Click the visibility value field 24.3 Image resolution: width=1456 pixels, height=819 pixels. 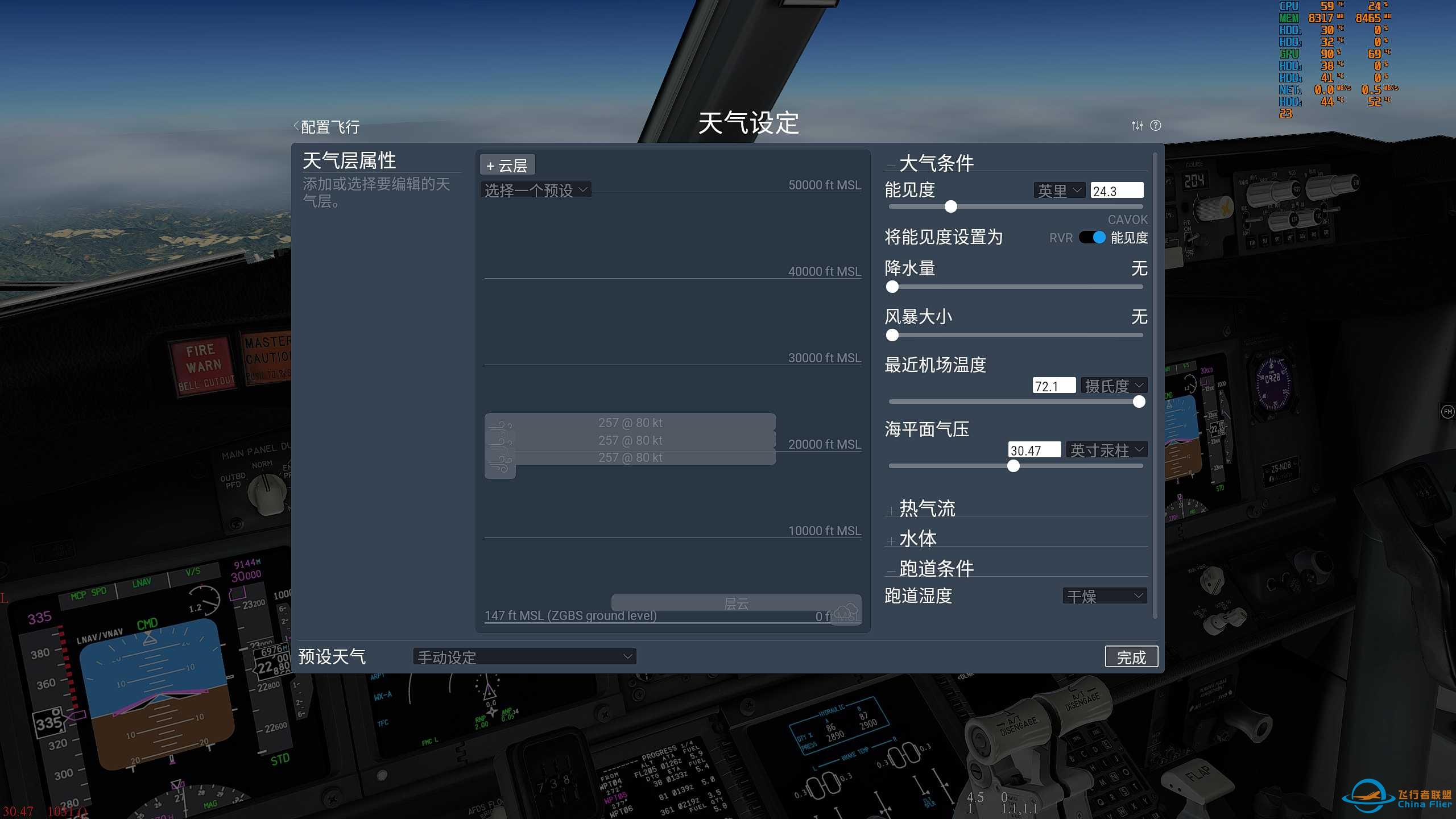pos(1116,191)
